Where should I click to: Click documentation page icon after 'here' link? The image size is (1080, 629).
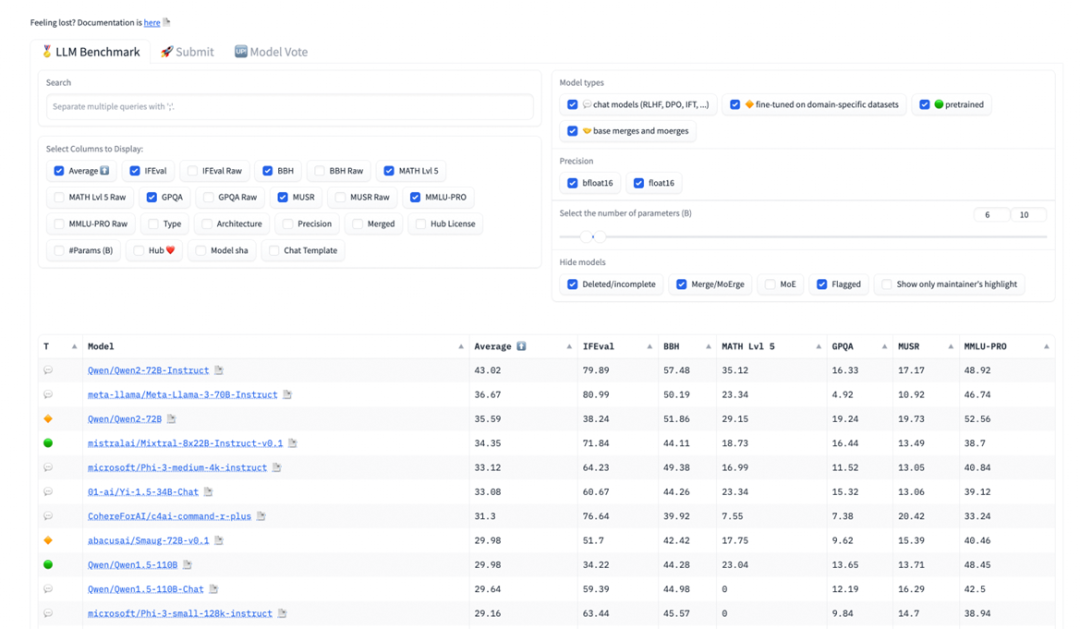tap(166, 22)
